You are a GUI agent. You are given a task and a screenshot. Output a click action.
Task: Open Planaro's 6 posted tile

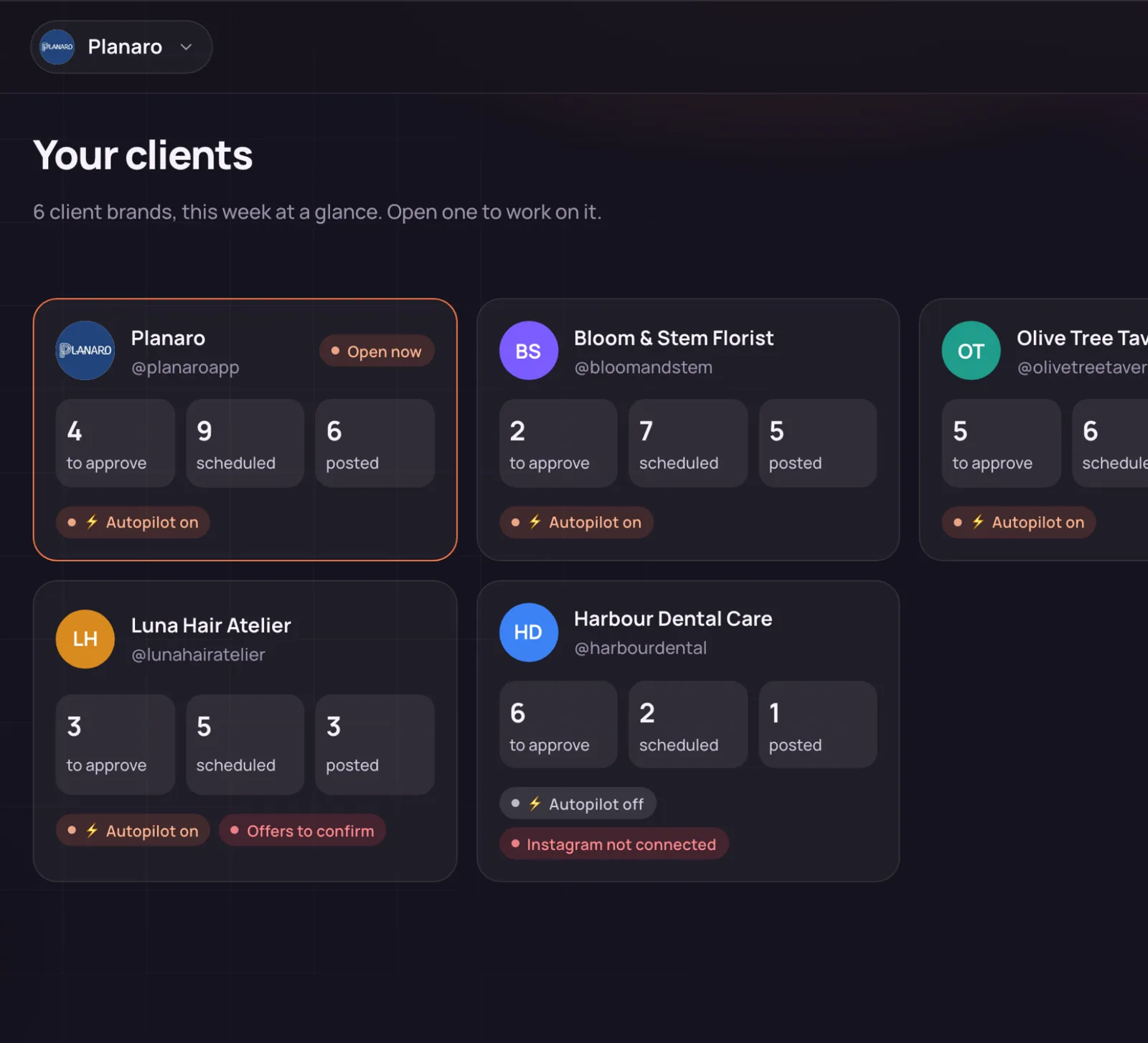(375, 443)
